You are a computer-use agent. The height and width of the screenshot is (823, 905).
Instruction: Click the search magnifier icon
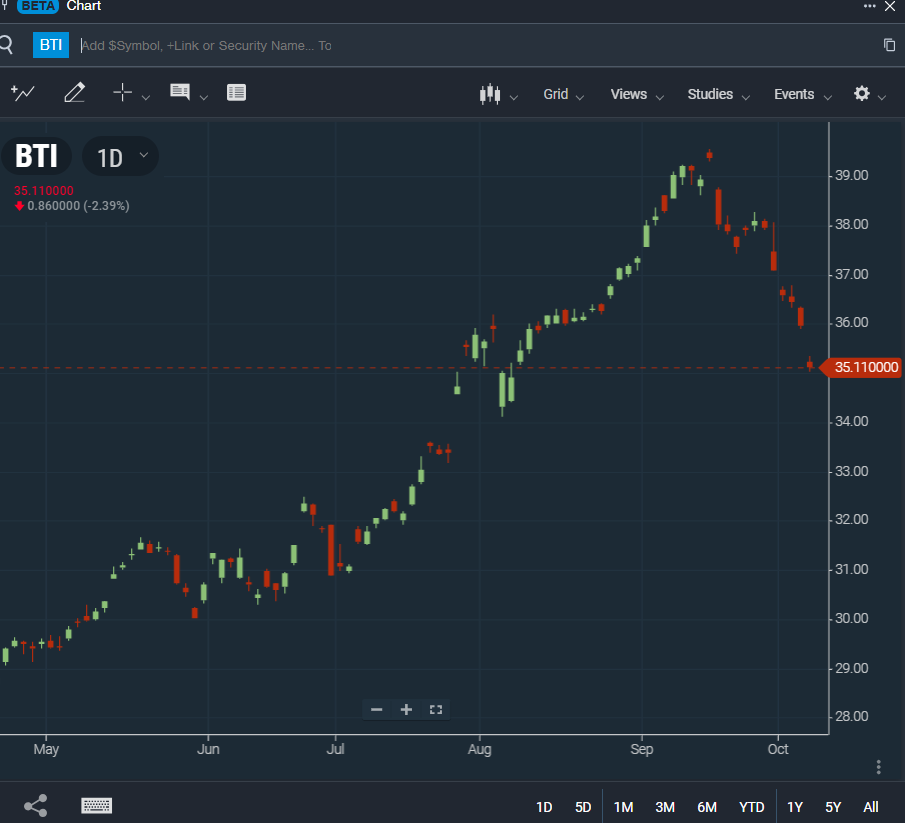point(6,45)
